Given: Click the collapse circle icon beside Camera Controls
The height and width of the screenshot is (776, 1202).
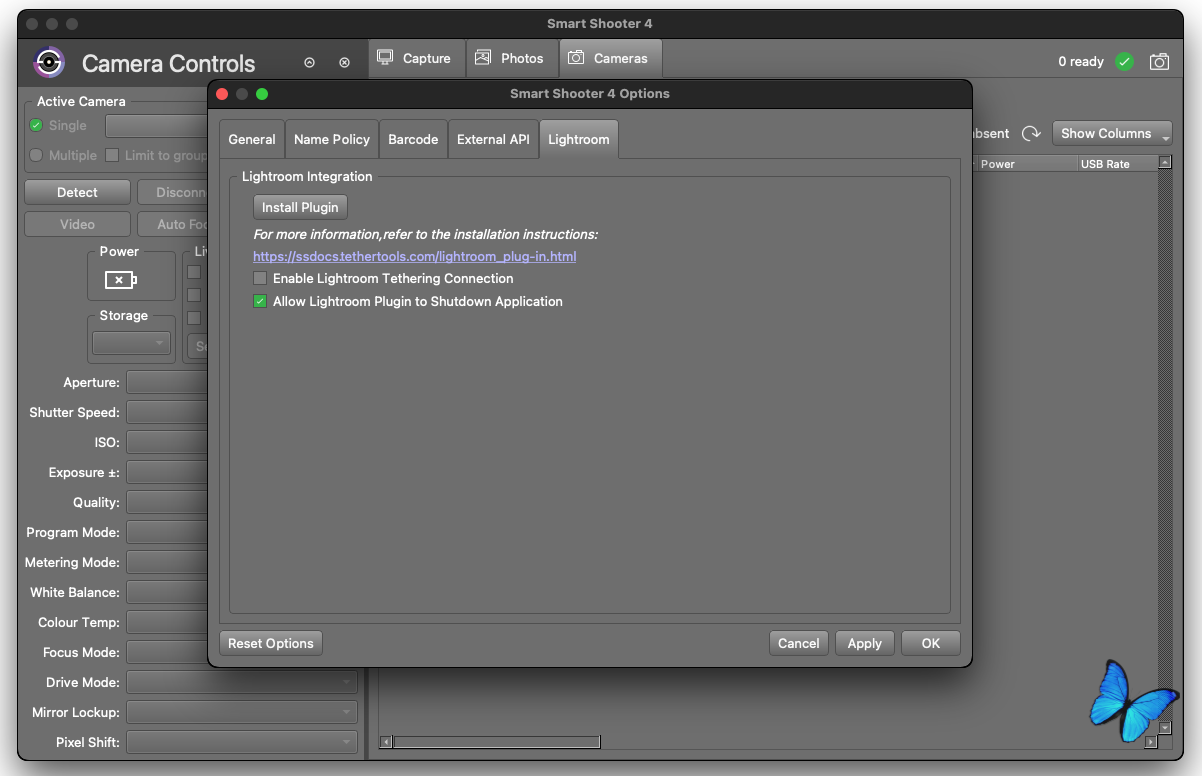Looking at the screenshot, I should [309, 63].
